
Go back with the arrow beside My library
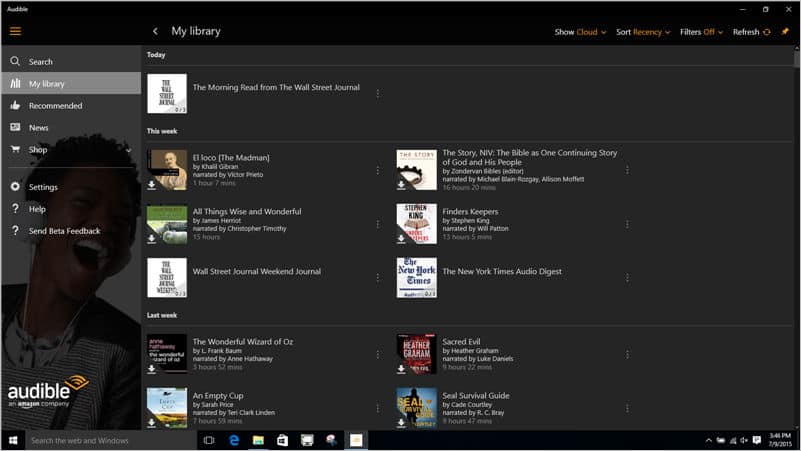[155, 31]
